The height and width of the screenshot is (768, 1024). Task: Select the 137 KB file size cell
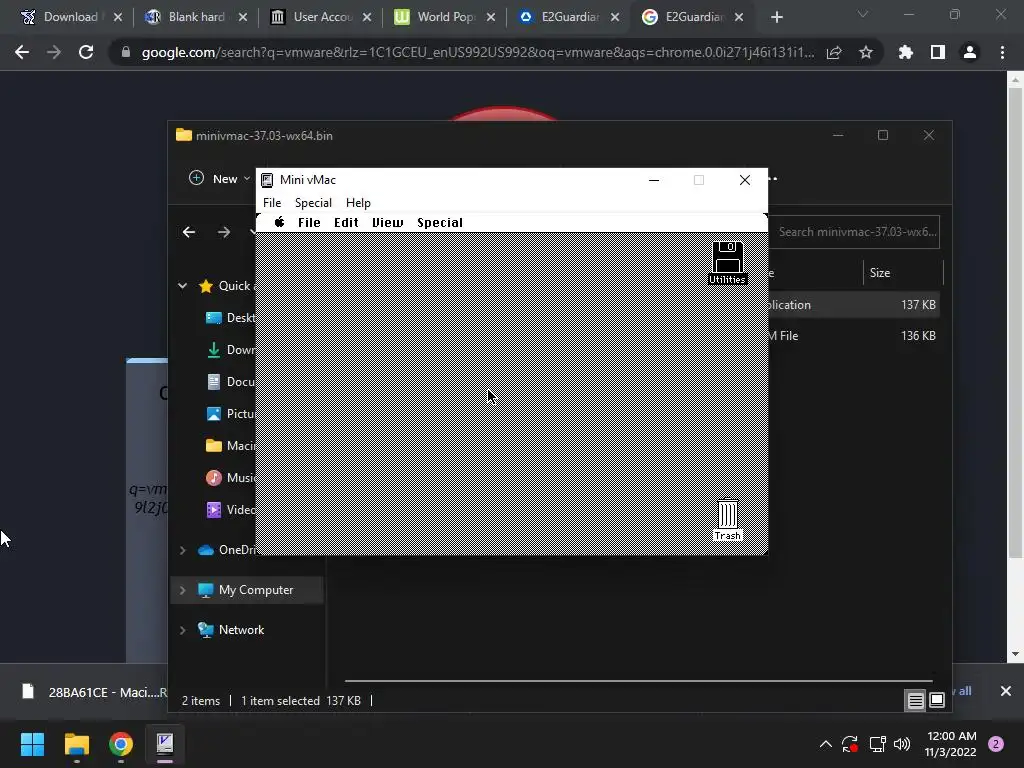click(x=918, y=304)
